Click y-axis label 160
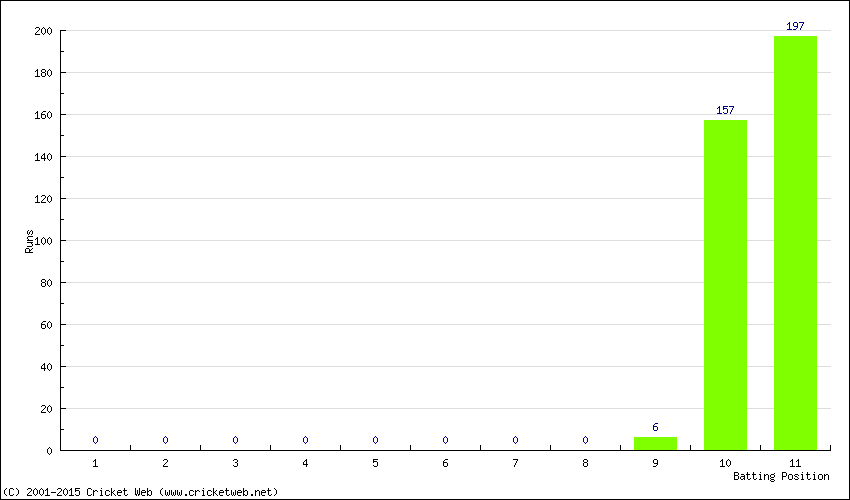 tap(43, 115)
